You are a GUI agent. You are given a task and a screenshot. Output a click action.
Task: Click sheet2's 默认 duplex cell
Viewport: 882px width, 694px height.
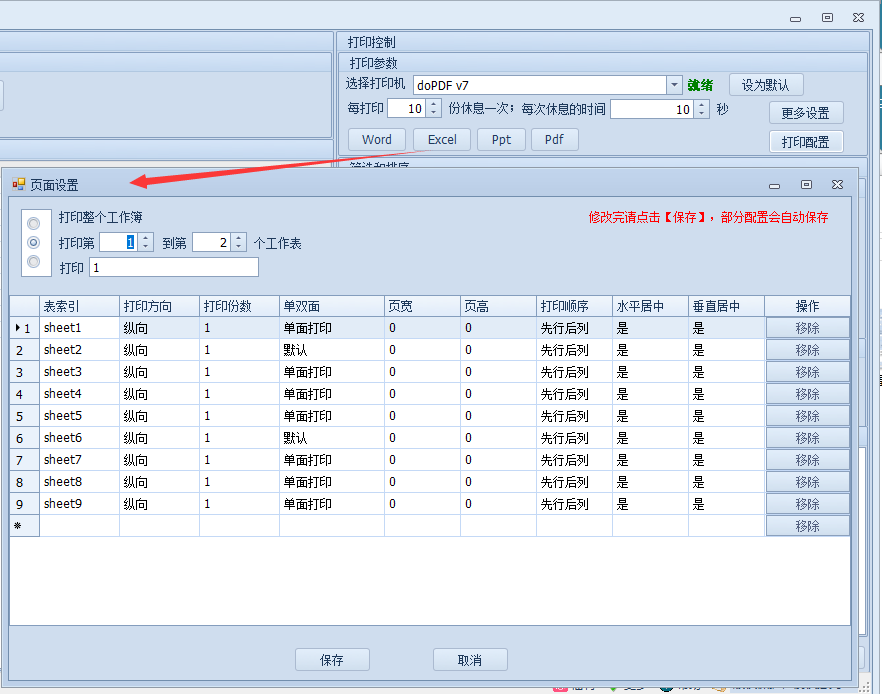332,350
